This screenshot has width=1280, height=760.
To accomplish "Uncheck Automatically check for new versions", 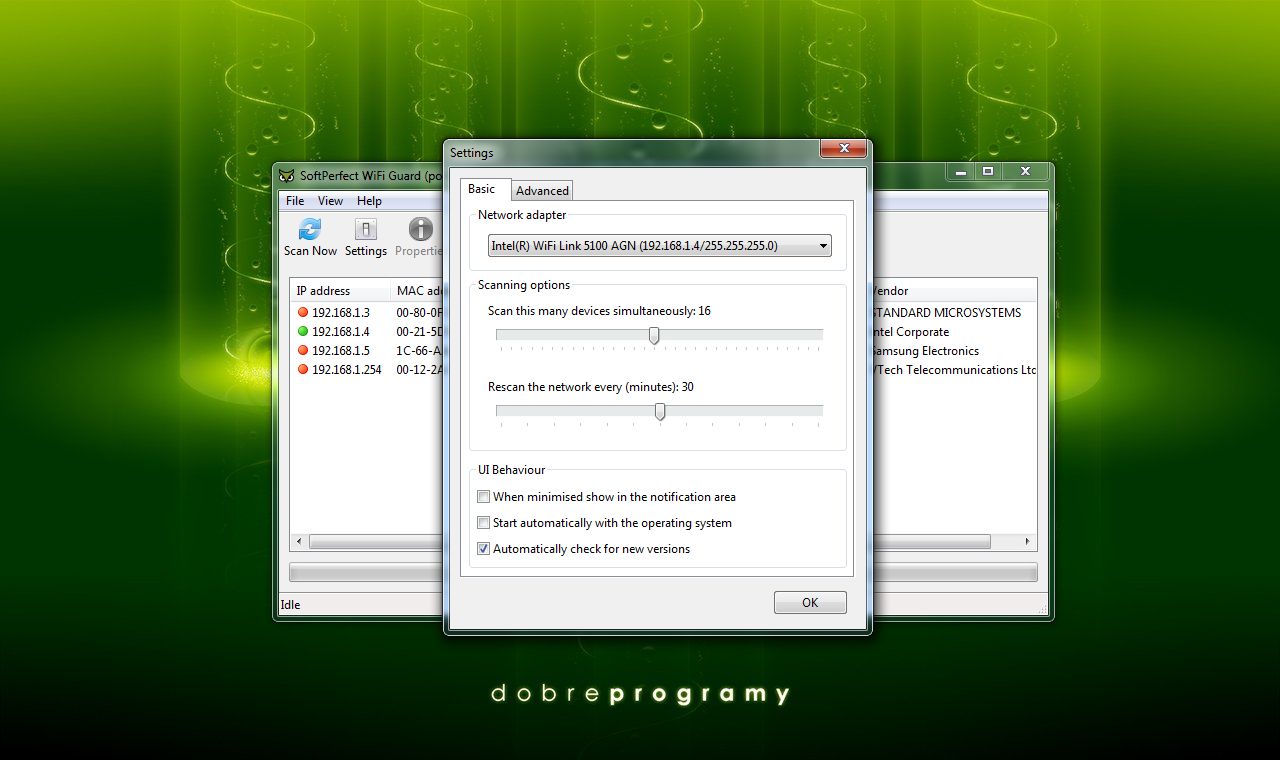I will click(484, 549).
